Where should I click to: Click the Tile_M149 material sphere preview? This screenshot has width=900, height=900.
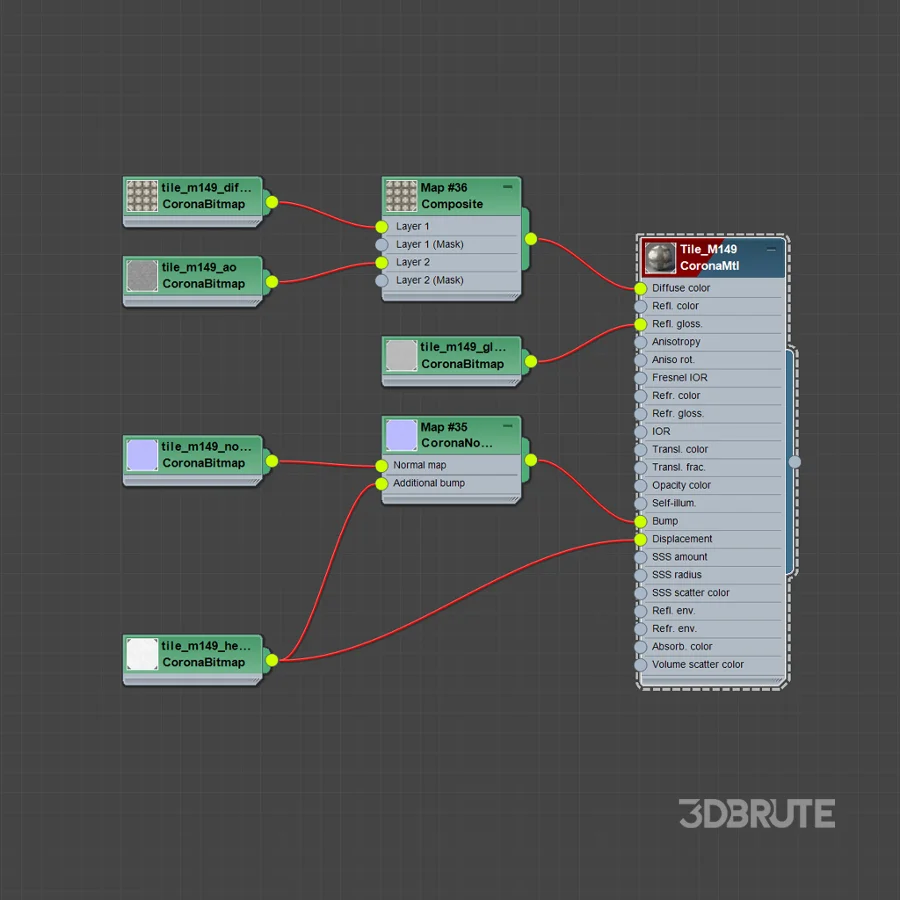click(660, 258)
